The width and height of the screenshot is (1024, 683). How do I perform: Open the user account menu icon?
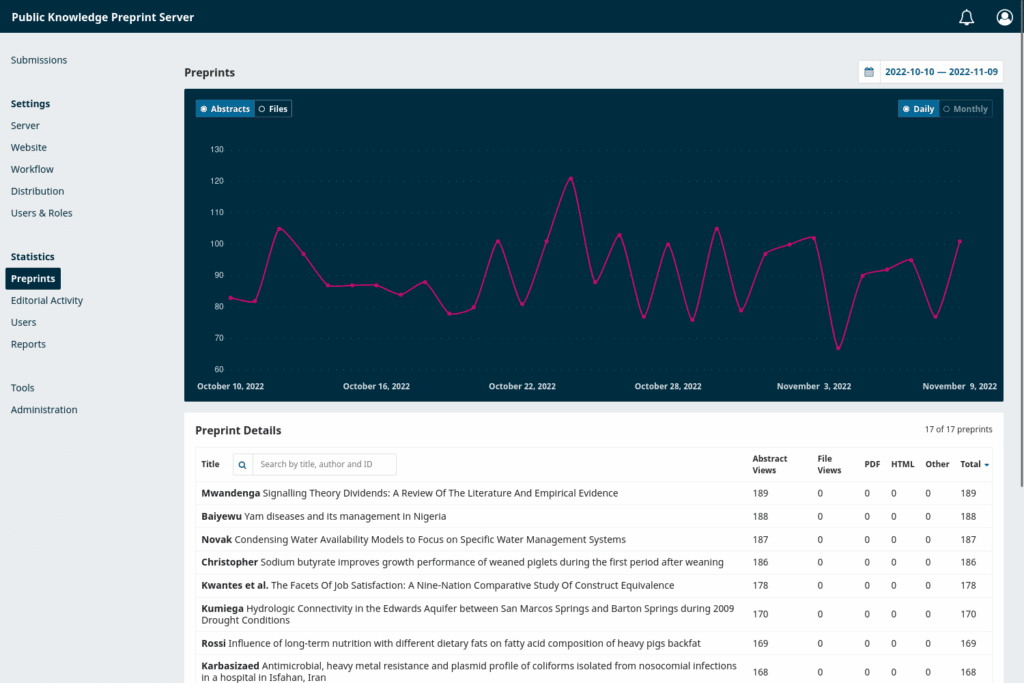point(1004,16)
